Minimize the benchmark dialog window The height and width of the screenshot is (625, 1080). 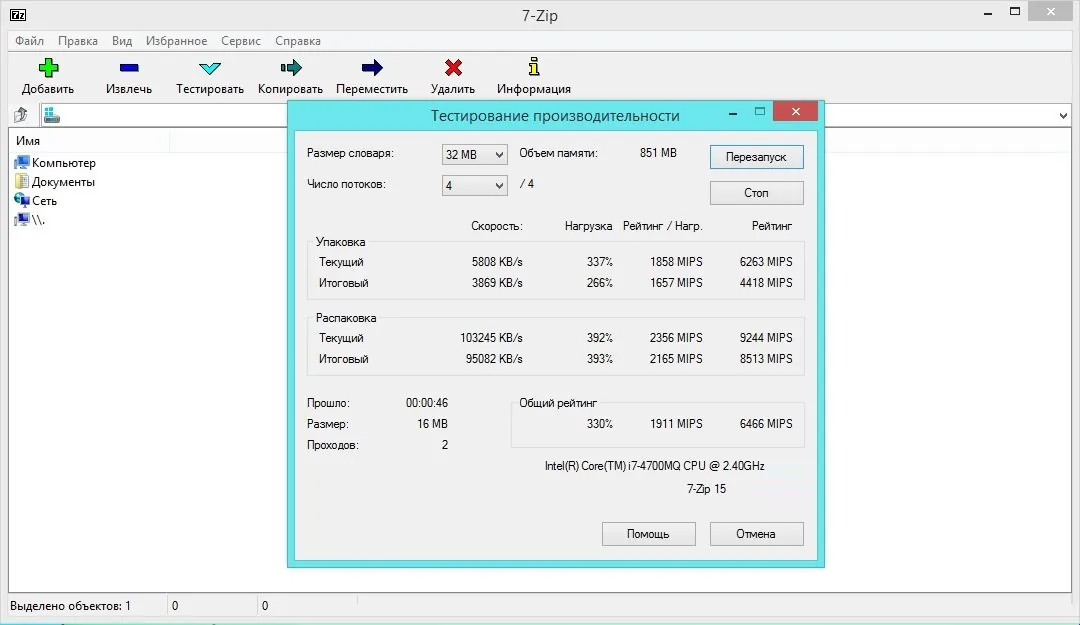point(733,112)
